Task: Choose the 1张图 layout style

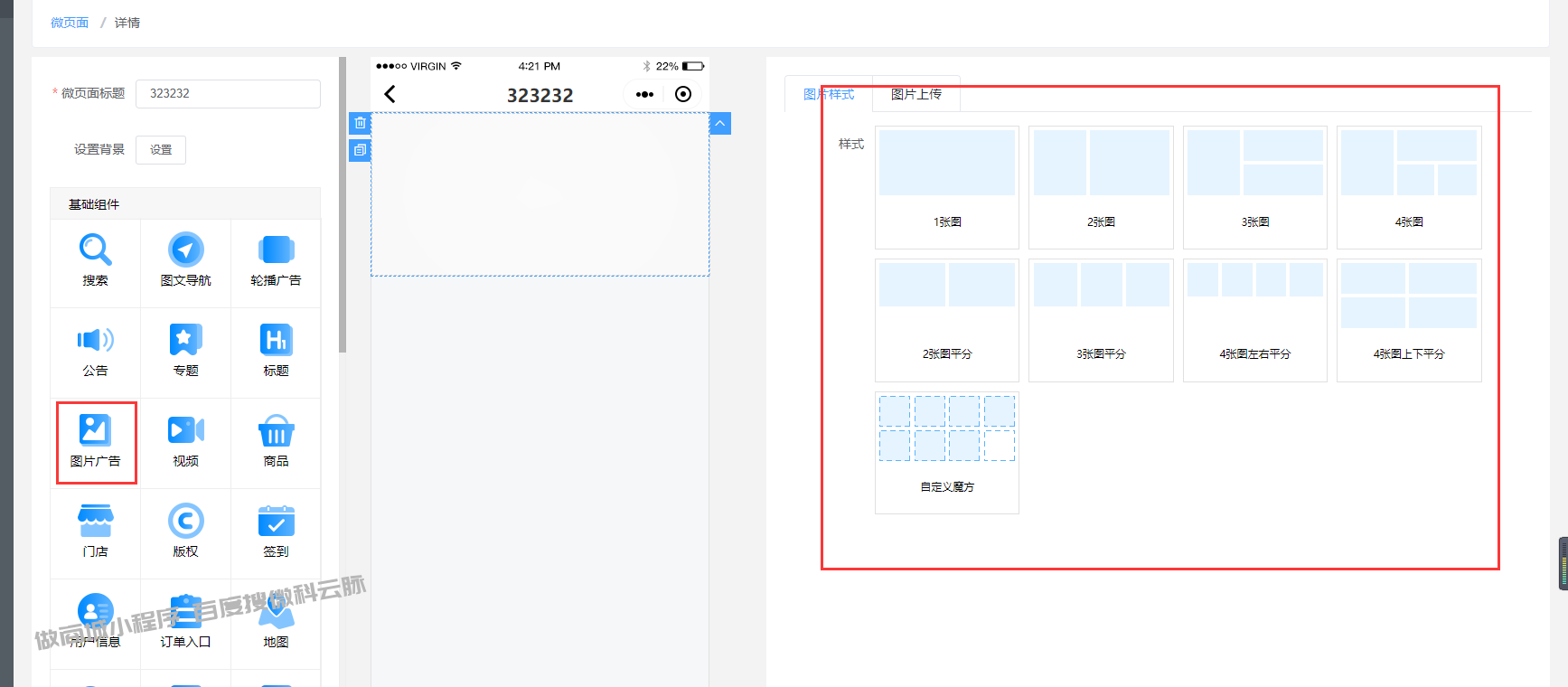Action: coord(947,187)
